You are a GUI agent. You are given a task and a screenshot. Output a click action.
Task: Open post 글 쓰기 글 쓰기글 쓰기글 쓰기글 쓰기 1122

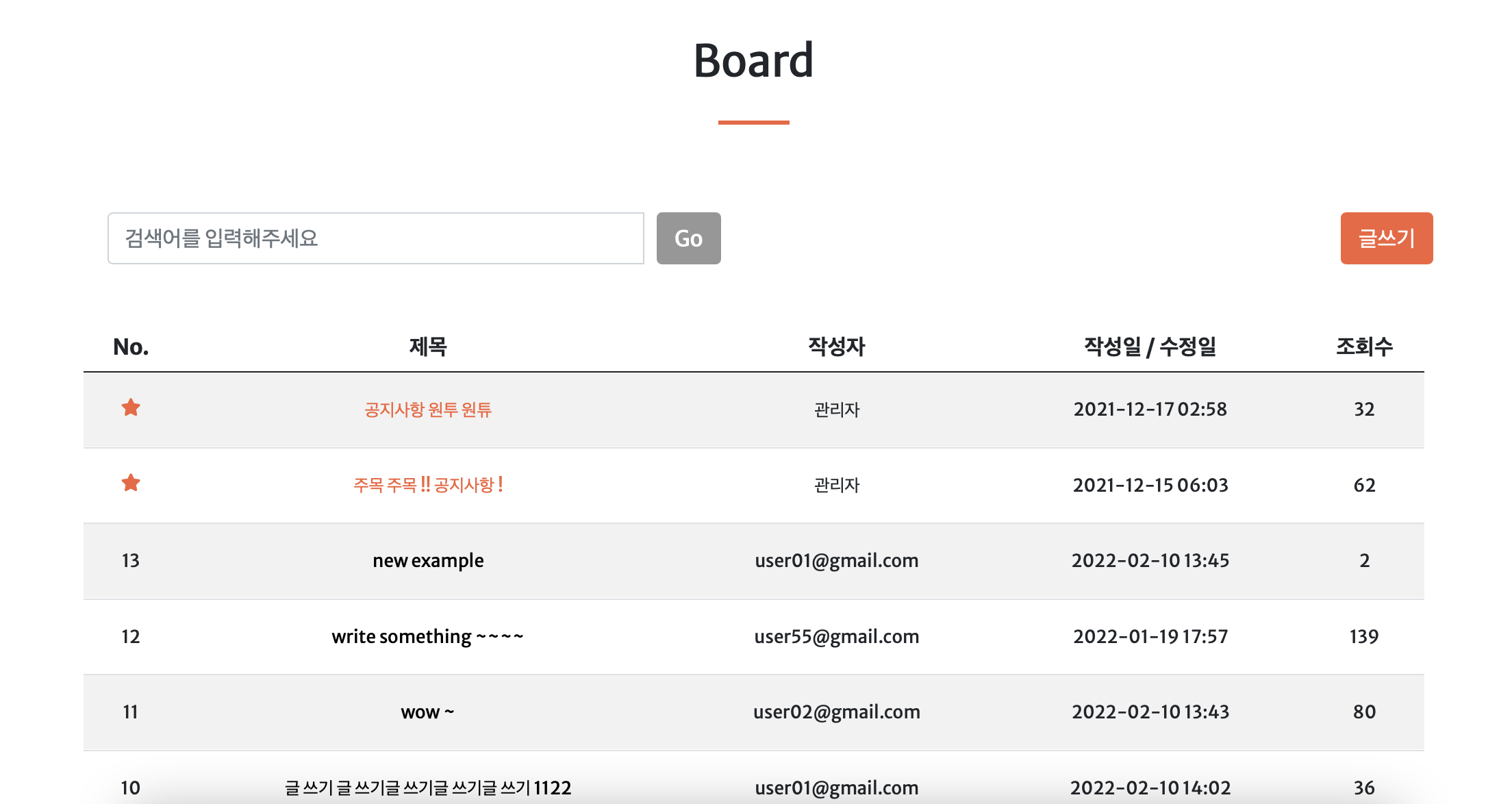(427, 788)
